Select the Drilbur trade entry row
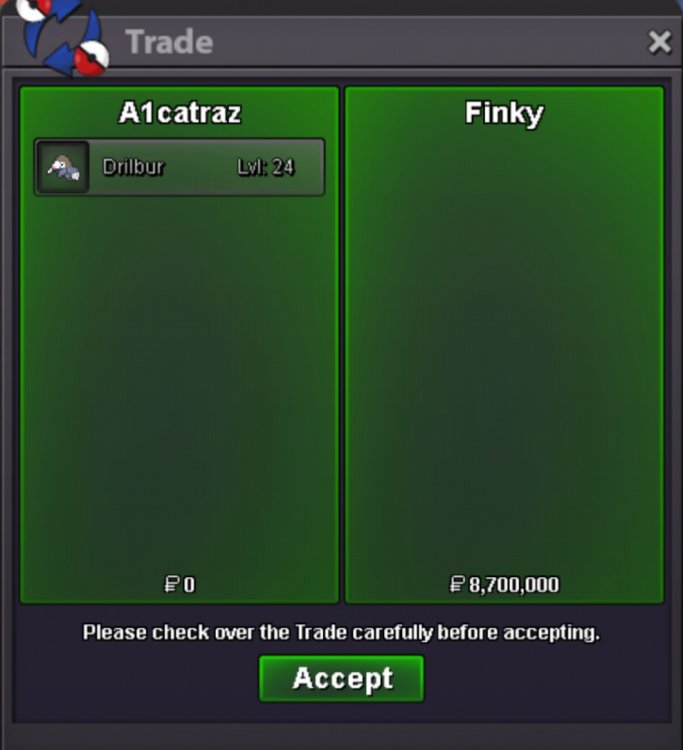This screenshot has height=750, width=683. pos(179,167)
